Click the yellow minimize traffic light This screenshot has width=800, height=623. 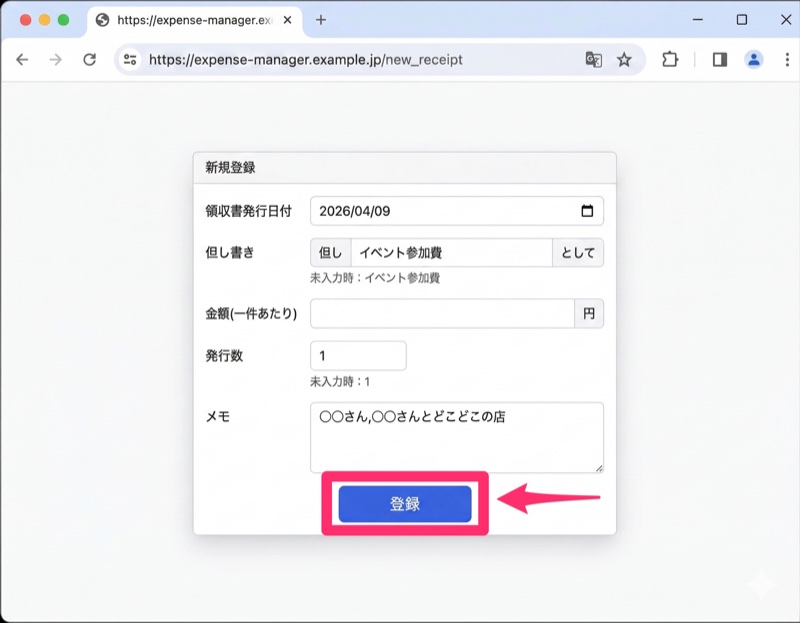point(43,17)
